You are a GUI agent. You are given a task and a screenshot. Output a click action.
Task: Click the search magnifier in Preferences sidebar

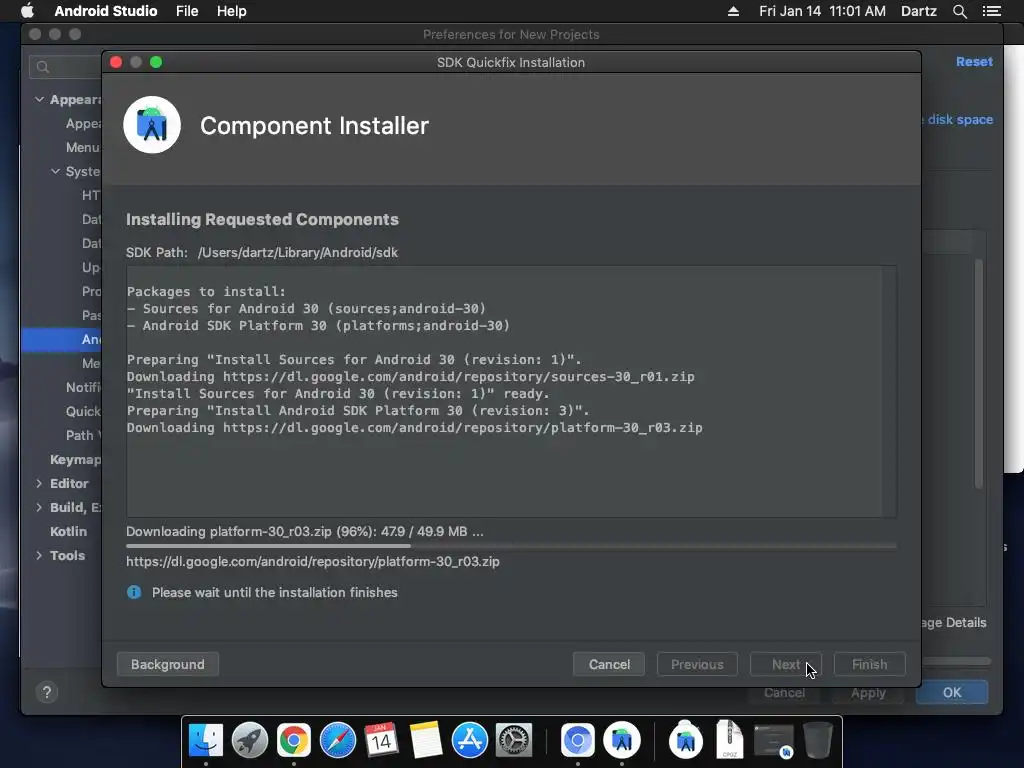tap(43, 67)
